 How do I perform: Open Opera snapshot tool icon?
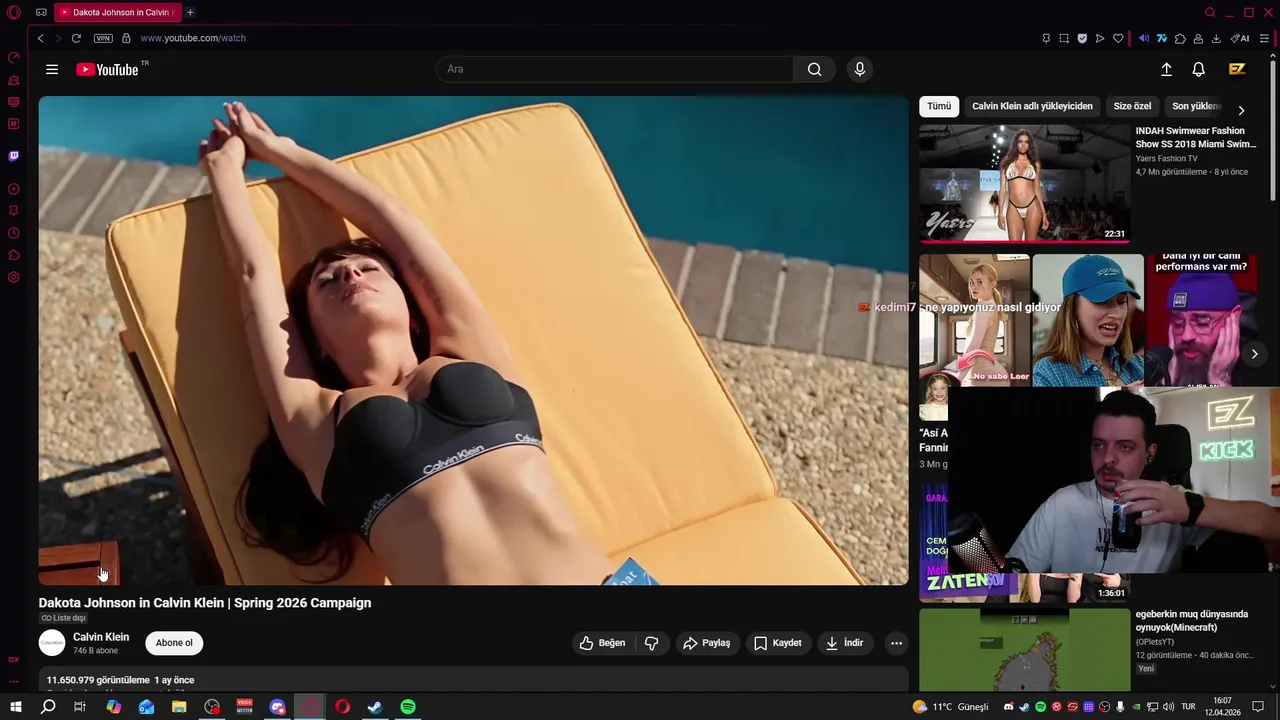pyautogui.click(x=1064, y=38)
